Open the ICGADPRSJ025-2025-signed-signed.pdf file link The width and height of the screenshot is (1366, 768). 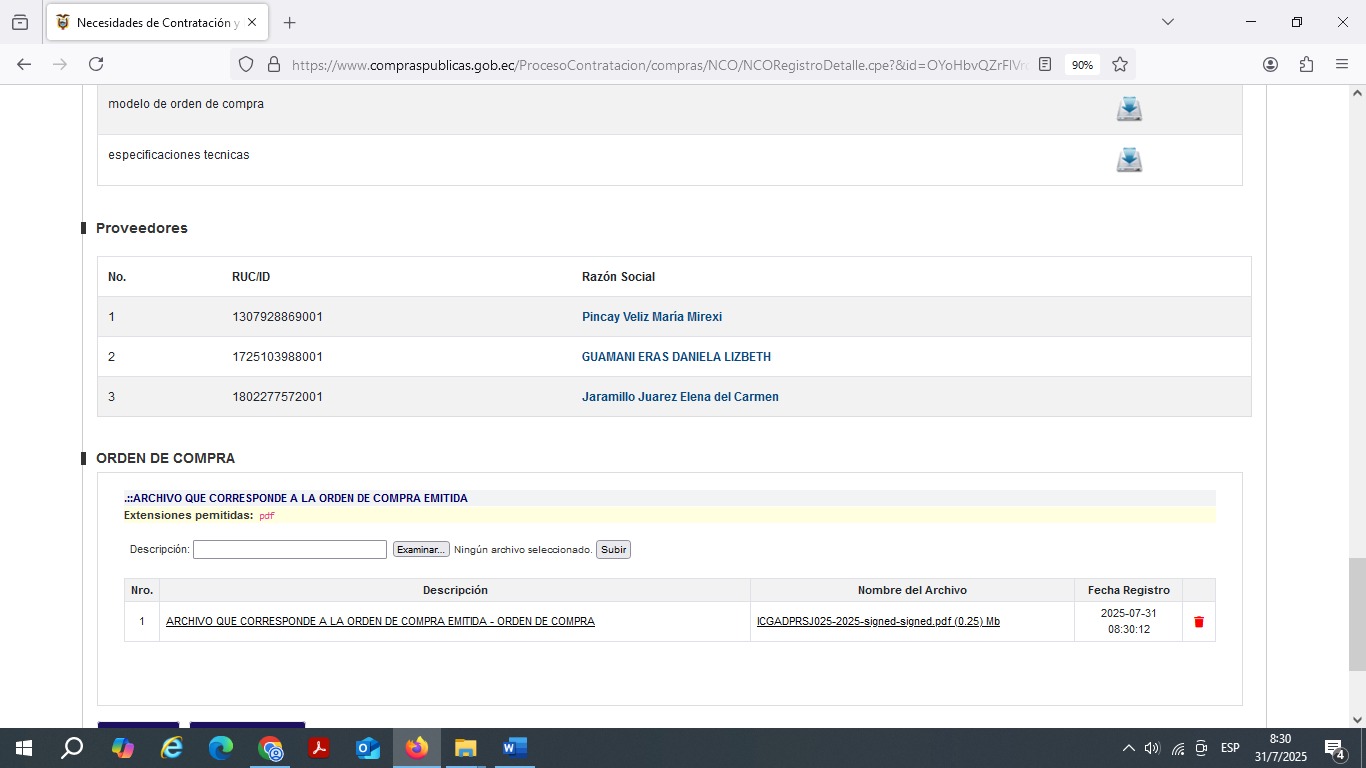click(877, 622)
